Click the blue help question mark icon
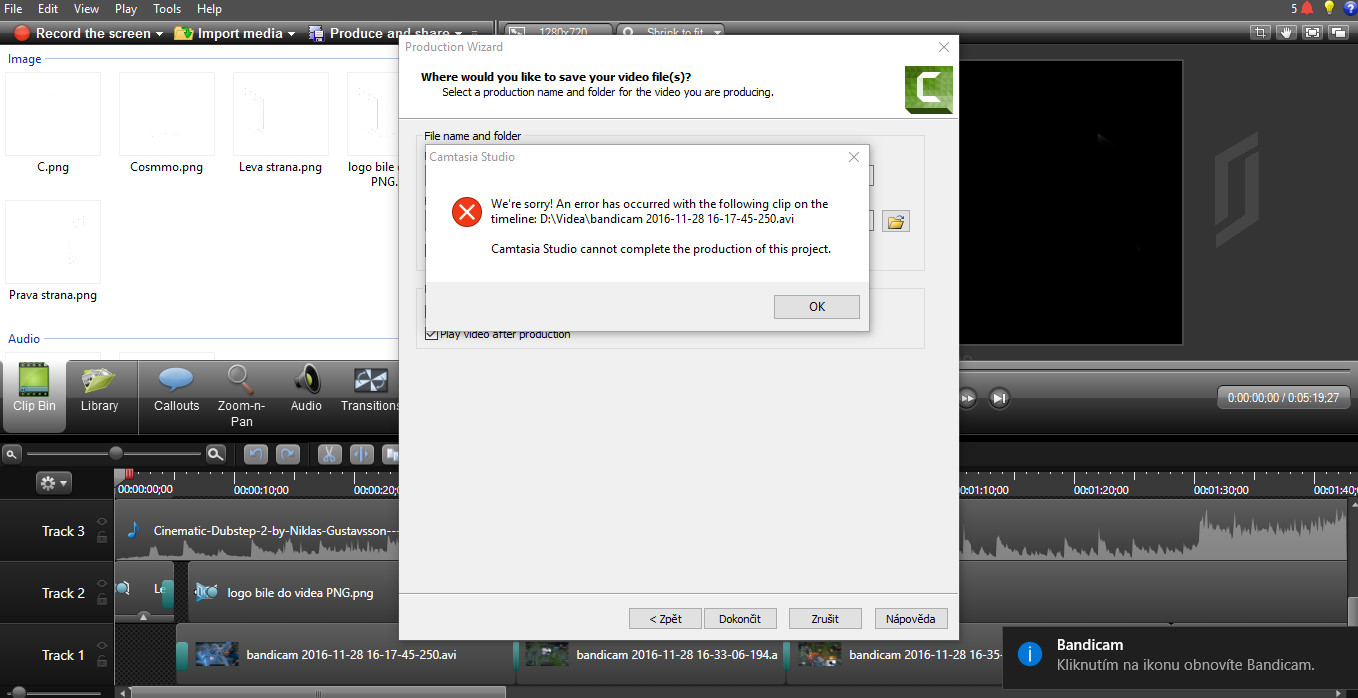 click(x=1350, y=8)
